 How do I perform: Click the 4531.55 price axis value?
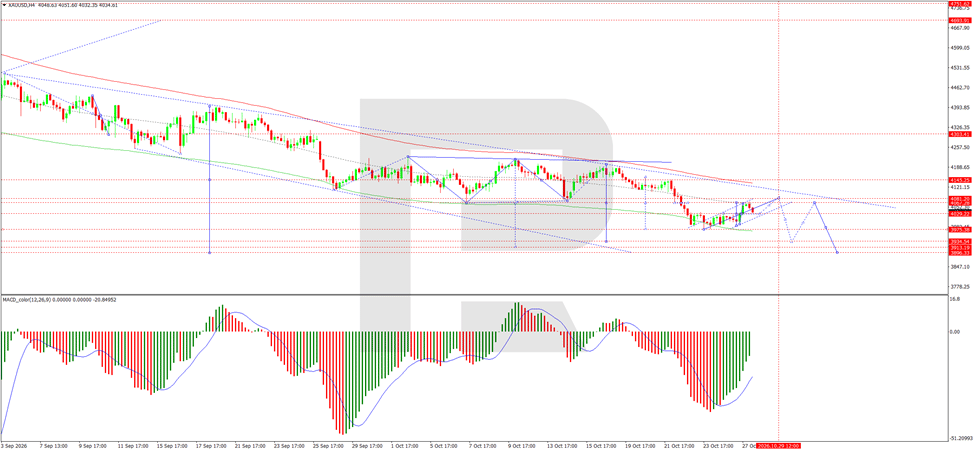pyautogui.click(x=960, y=67)
